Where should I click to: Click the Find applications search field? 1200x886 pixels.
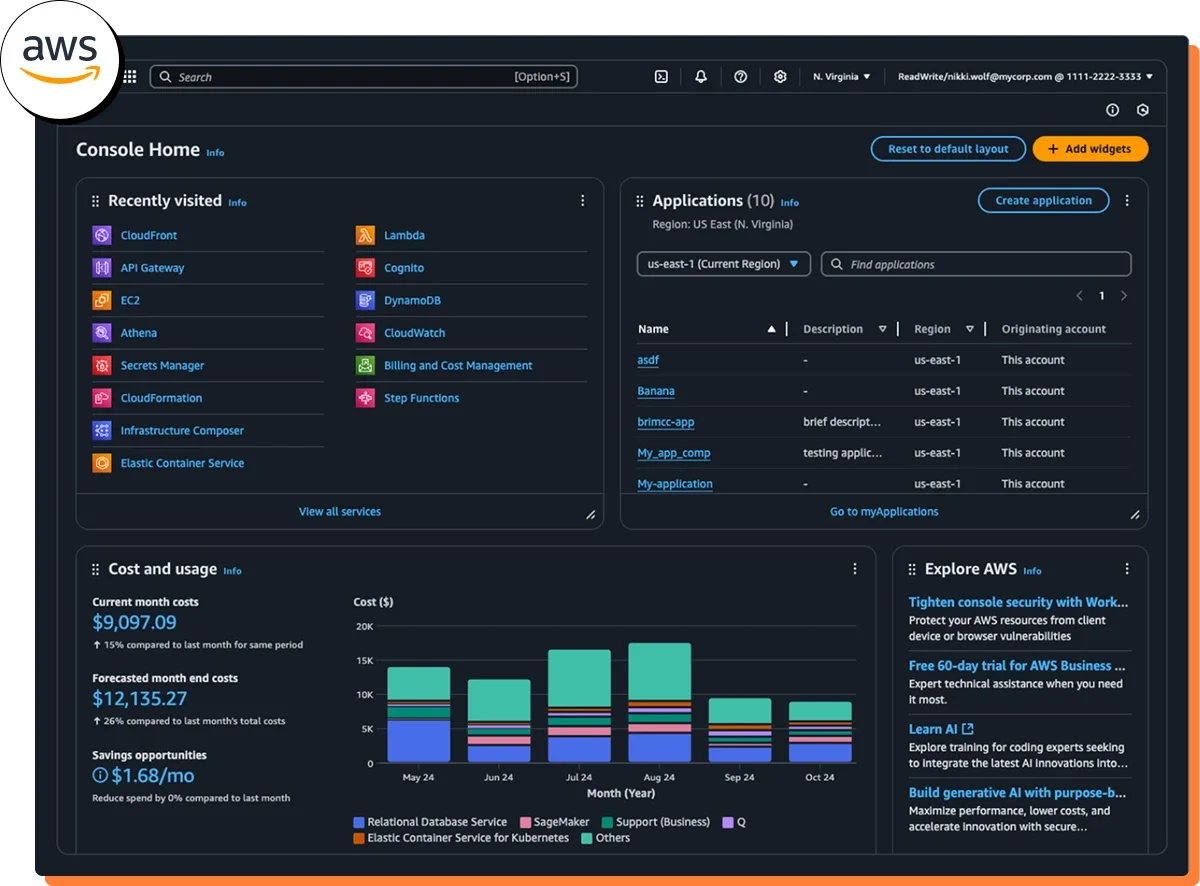click(x=976, y=264)
